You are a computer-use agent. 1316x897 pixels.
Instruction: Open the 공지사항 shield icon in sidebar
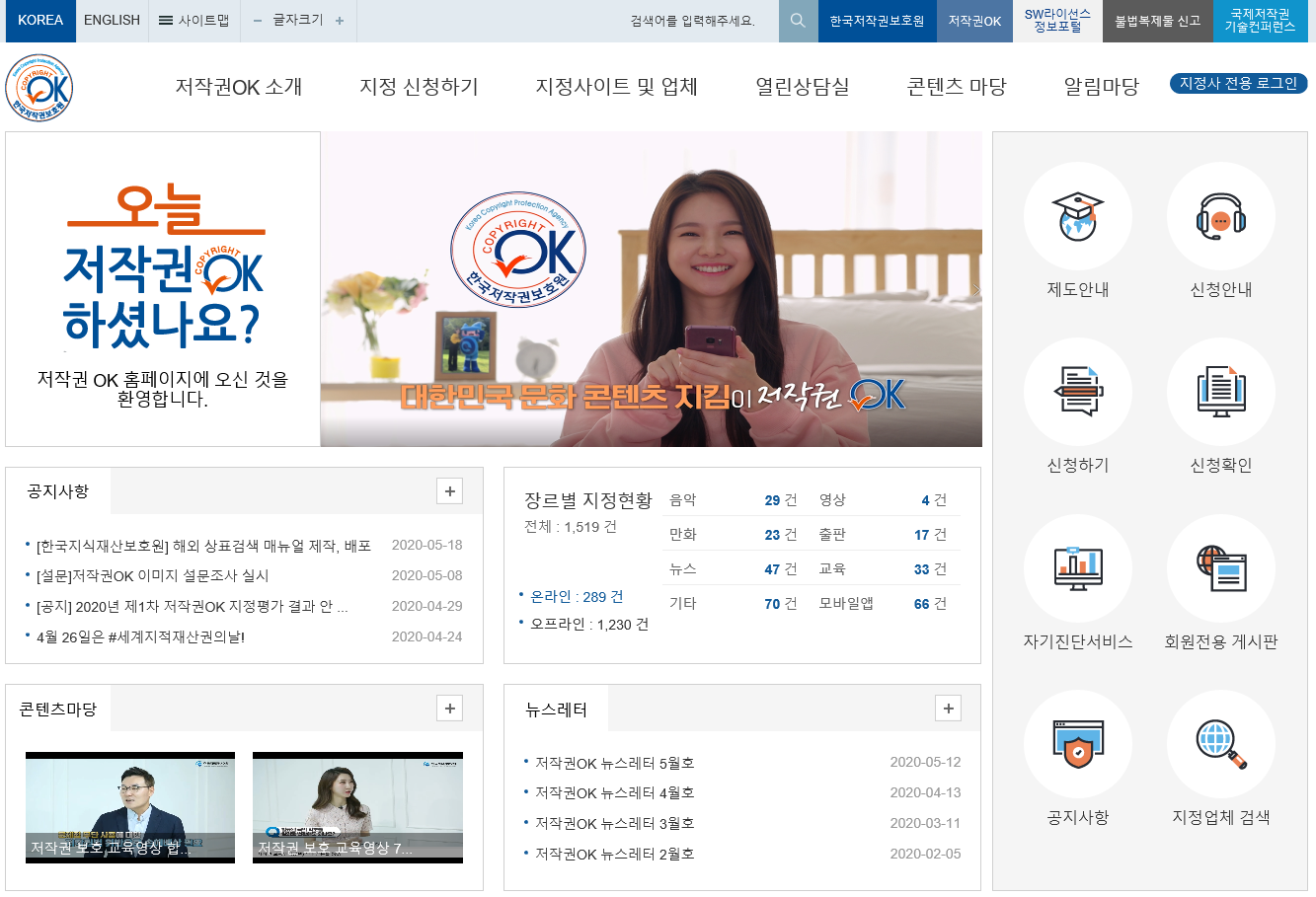point(1078,744)
